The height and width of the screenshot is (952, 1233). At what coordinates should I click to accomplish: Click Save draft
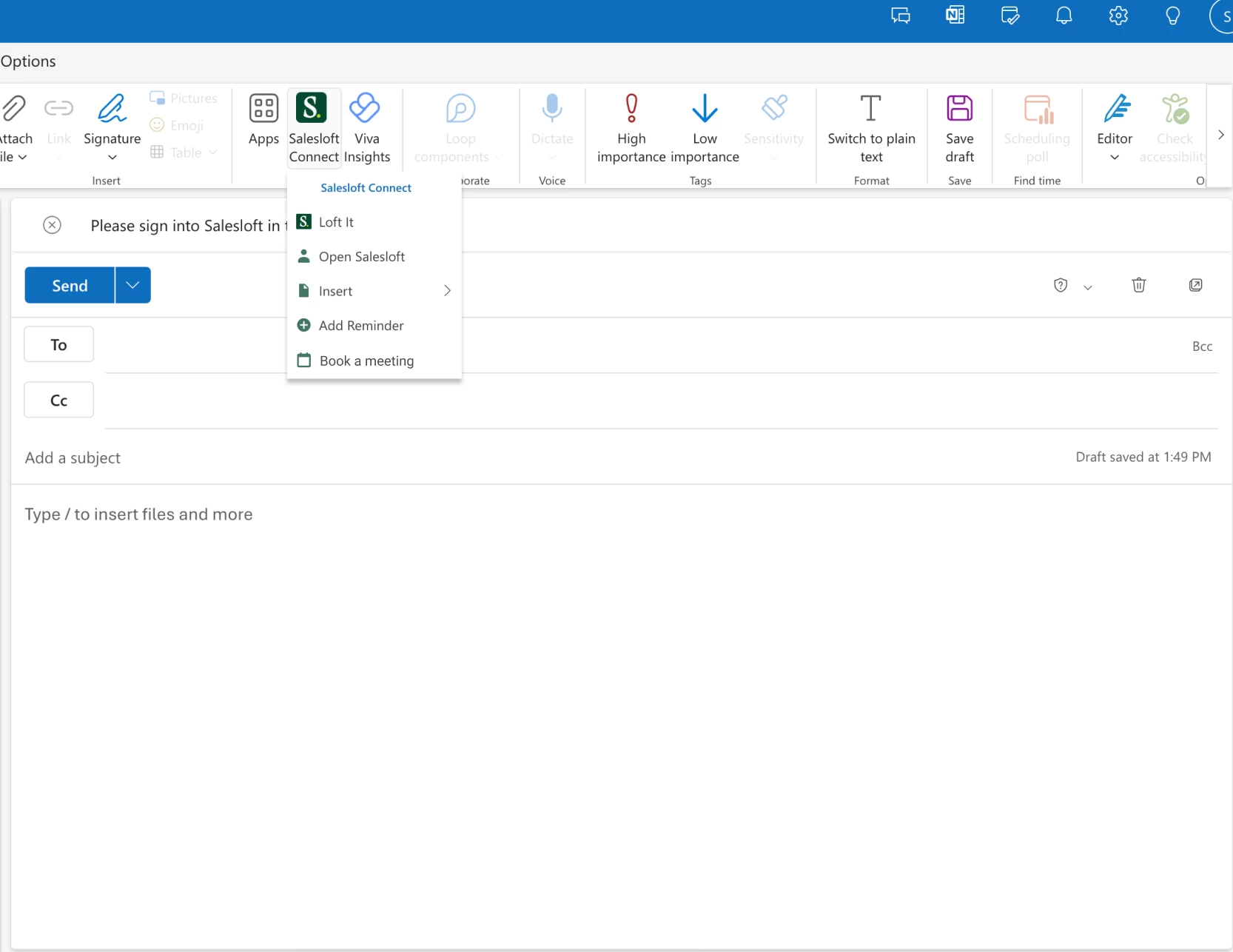(959, 127)
